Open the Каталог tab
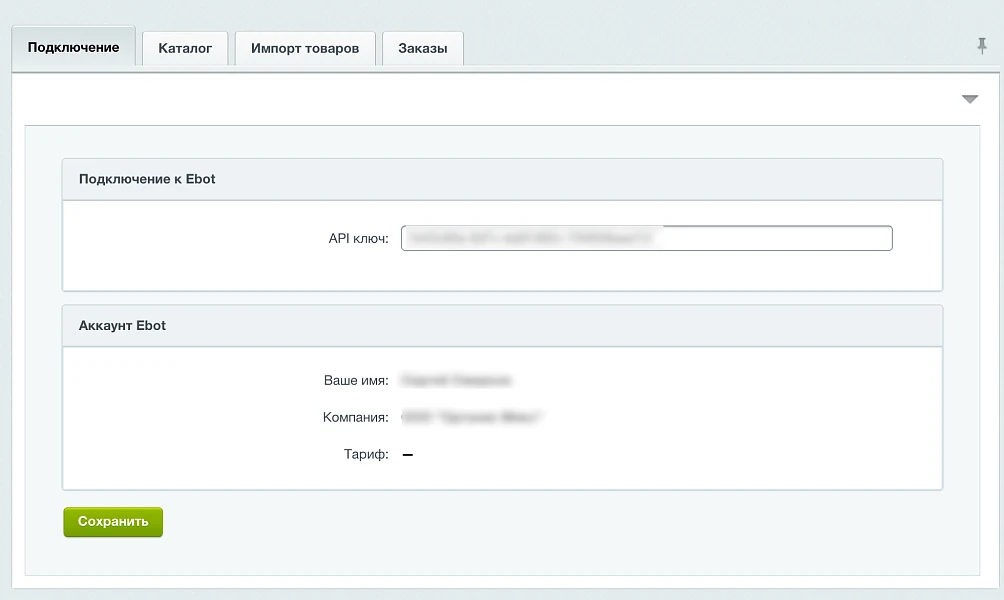Image resolution: width=1004 pixels, height=600 pixels. point(185,48)
